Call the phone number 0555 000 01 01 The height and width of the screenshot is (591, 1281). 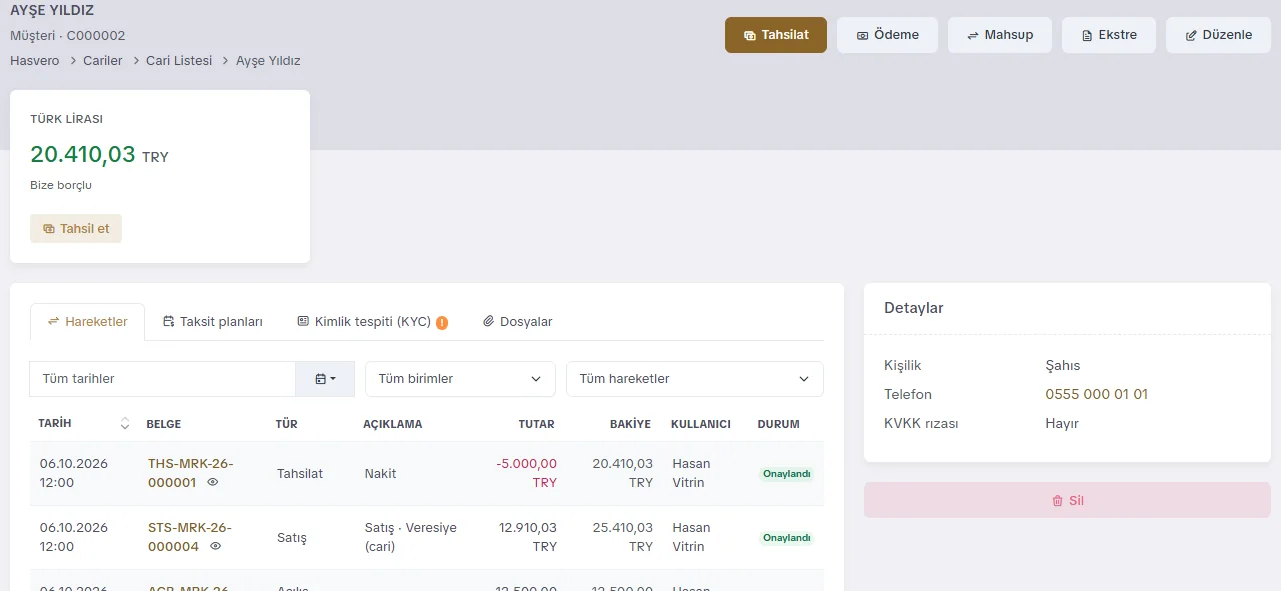pyautogui.click(x=1097, y=394)
